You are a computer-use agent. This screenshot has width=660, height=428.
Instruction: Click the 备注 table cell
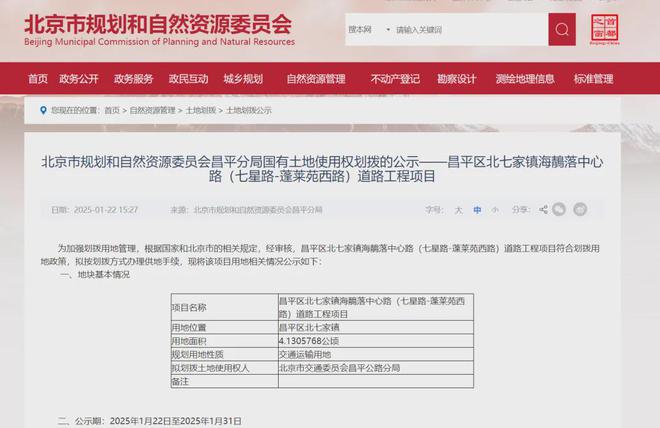(224, 381)
